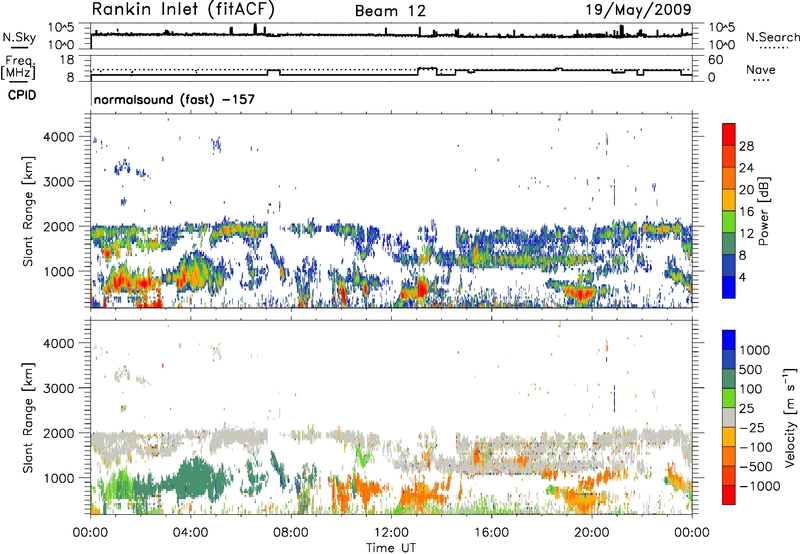Screen dimensions: 800x554
Task: Click the yellow segment of the power colorbar
Action: click(x=729, y=199)
